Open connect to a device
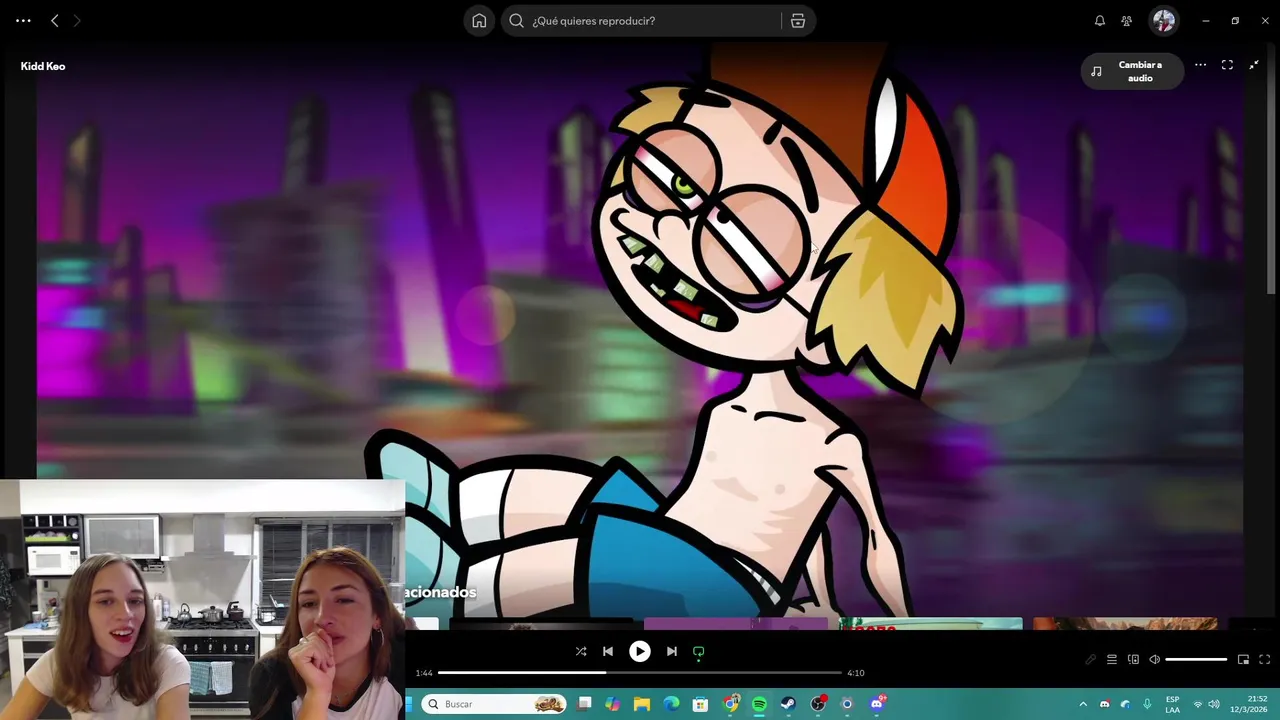 pos(1133,659)
